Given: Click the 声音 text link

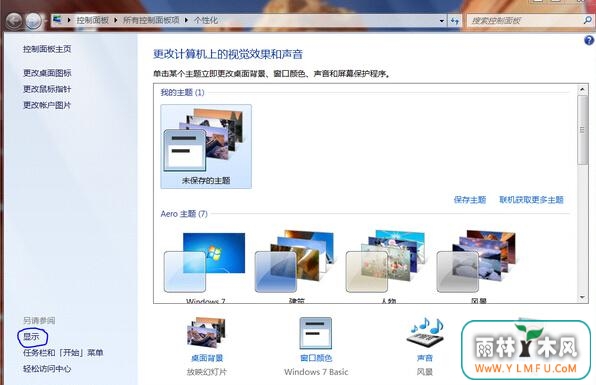Looking at the screenshot, I should [x=425, y=358].
